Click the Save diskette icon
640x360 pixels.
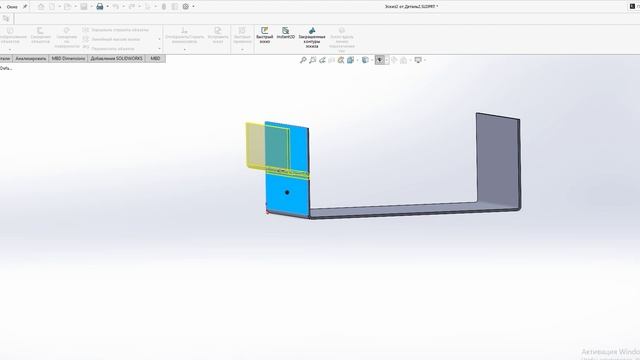(x=84, y=7)
